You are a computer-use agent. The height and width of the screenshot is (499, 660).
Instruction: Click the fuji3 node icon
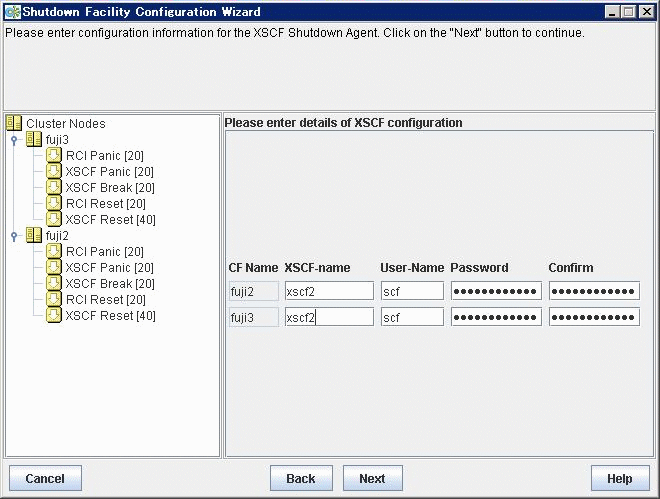tap(34, 139)
